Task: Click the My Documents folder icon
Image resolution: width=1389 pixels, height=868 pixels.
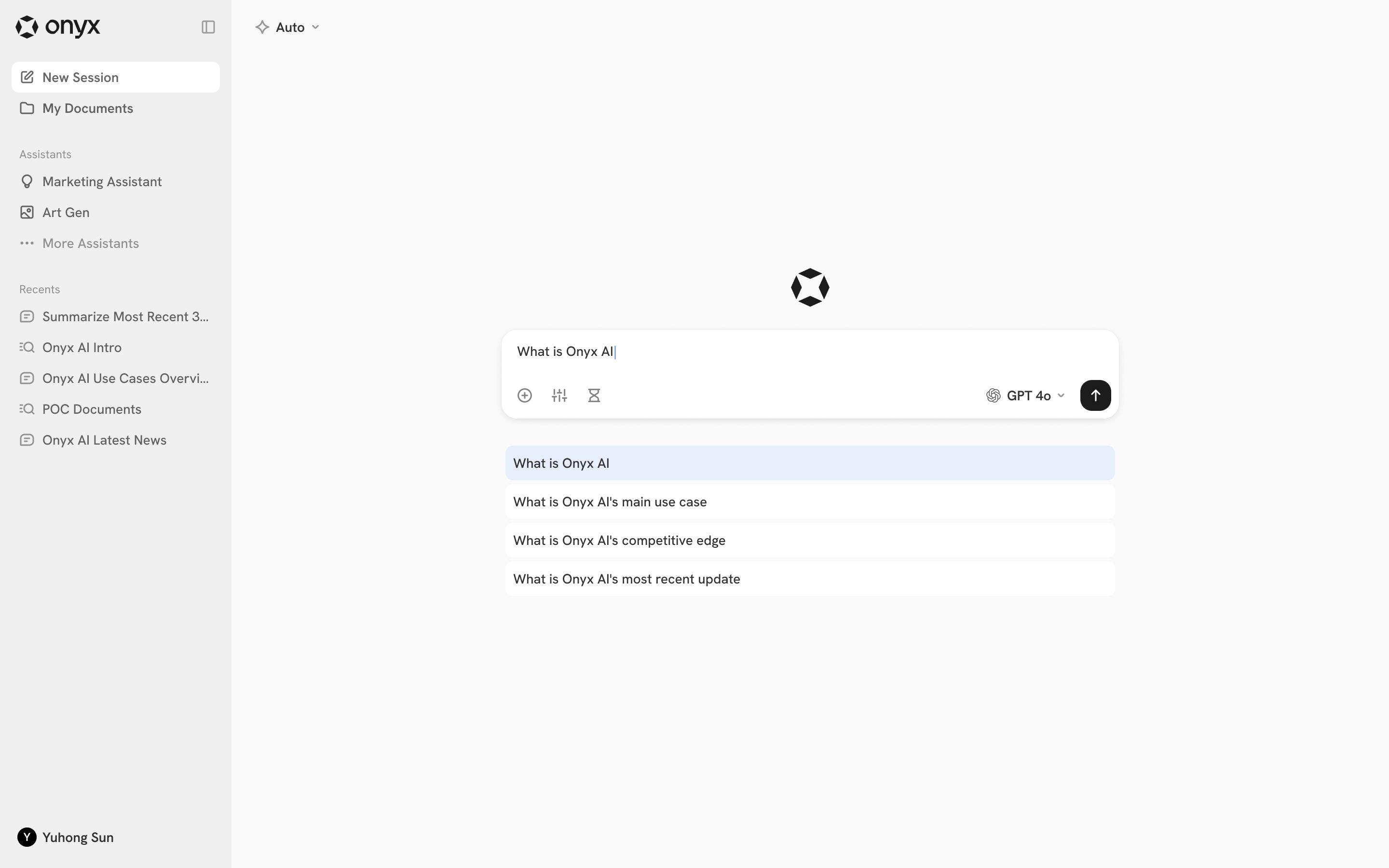Action: (27, 108)
